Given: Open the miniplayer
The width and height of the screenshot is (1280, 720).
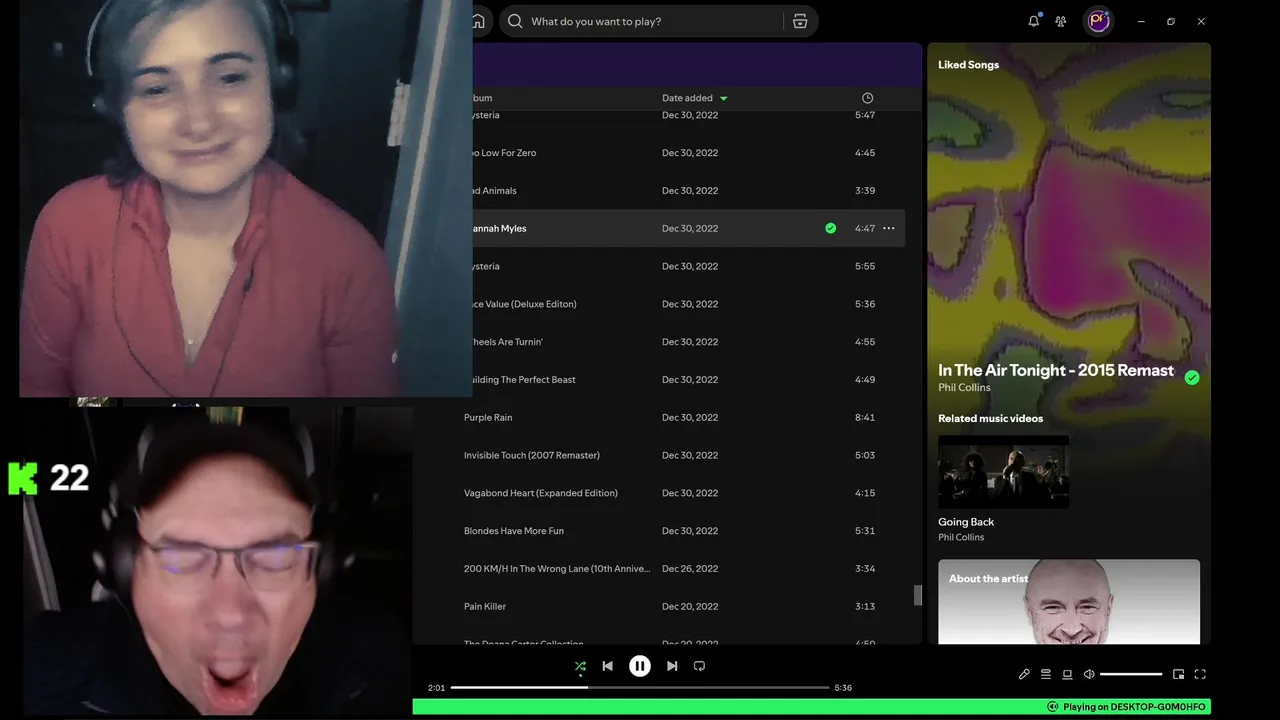Looking at the screenshot, I should point(1178,674).
